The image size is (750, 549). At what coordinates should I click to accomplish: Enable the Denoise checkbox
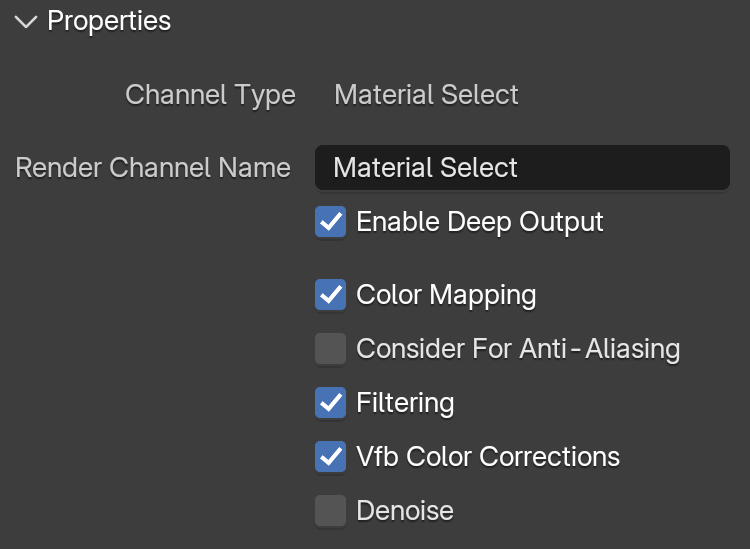point(331,511)
